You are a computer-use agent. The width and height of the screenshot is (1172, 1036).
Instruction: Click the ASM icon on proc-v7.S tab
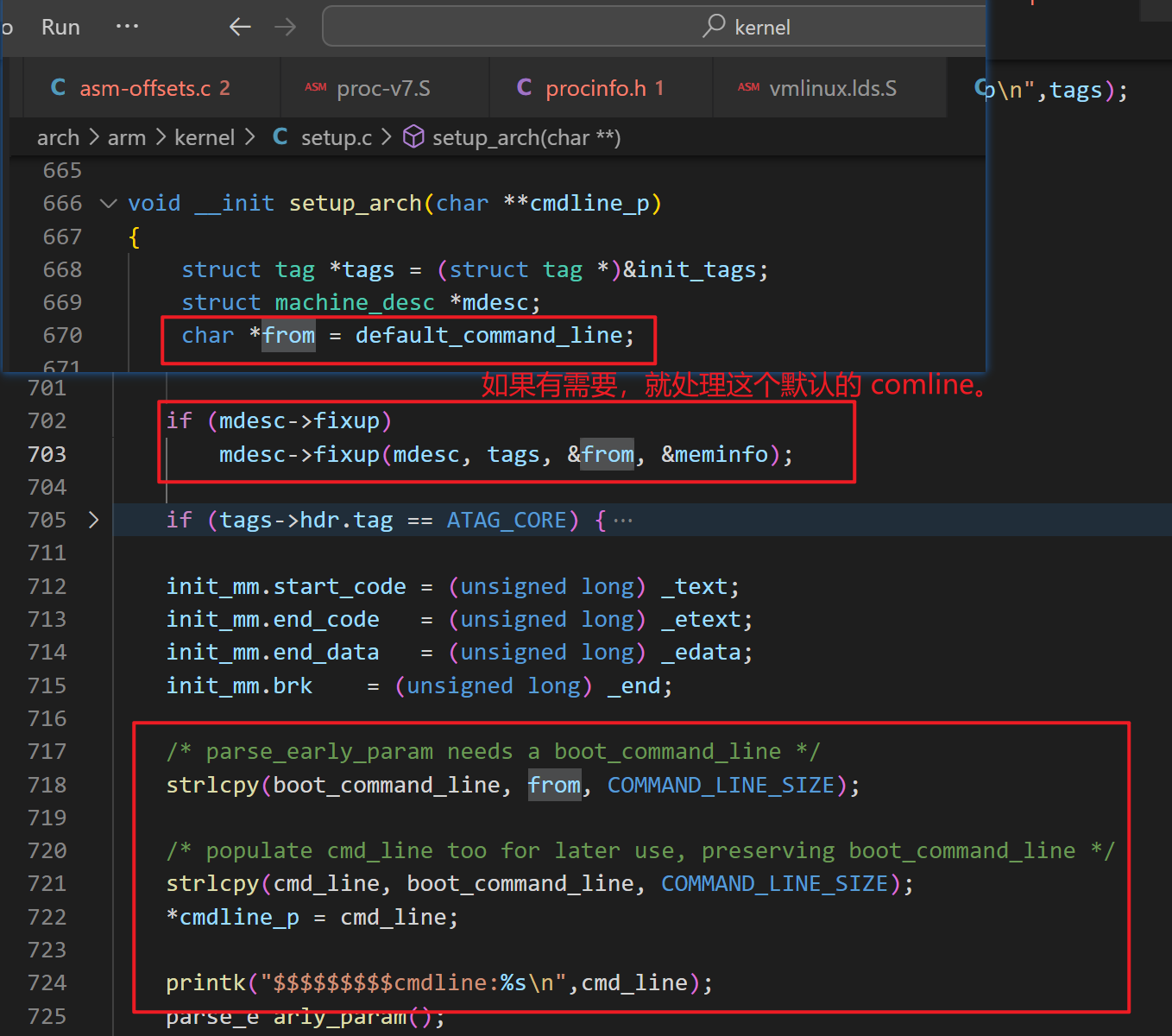316,87
